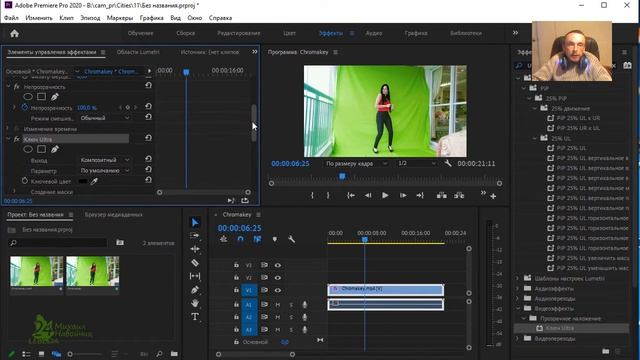This screenshot has width=640, height=360.
Task: Go to Out point in Program monitor
Action: [420, 196]
